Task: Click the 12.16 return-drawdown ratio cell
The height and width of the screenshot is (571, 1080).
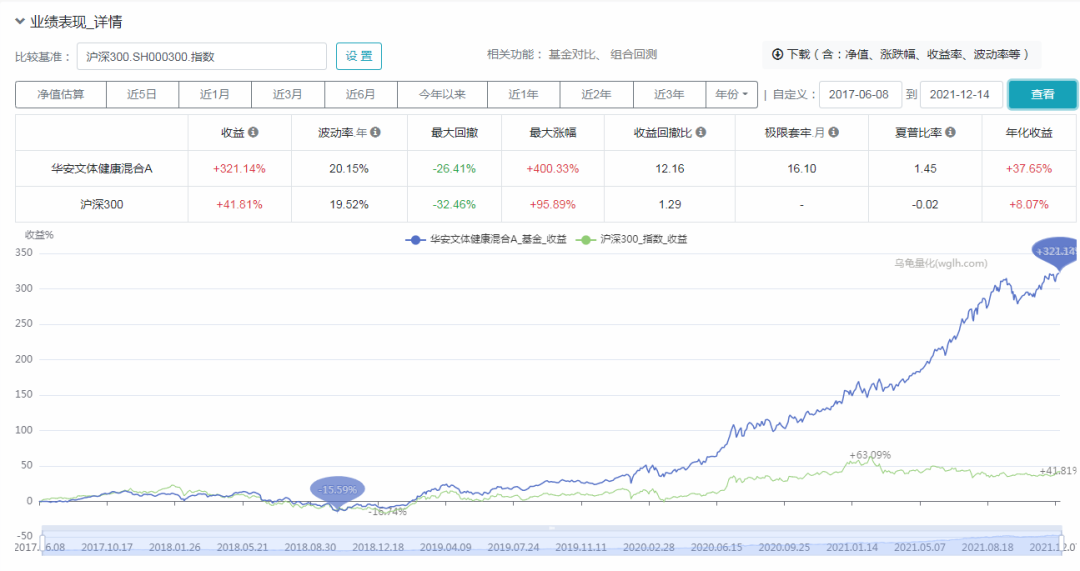Action: point(670,169)
